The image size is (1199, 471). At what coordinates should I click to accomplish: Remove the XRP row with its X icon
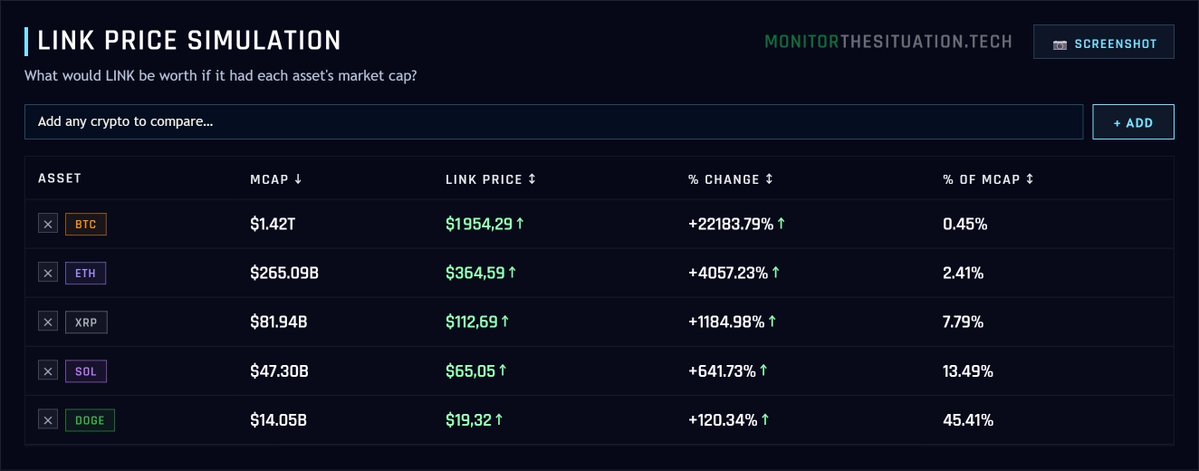47,322
